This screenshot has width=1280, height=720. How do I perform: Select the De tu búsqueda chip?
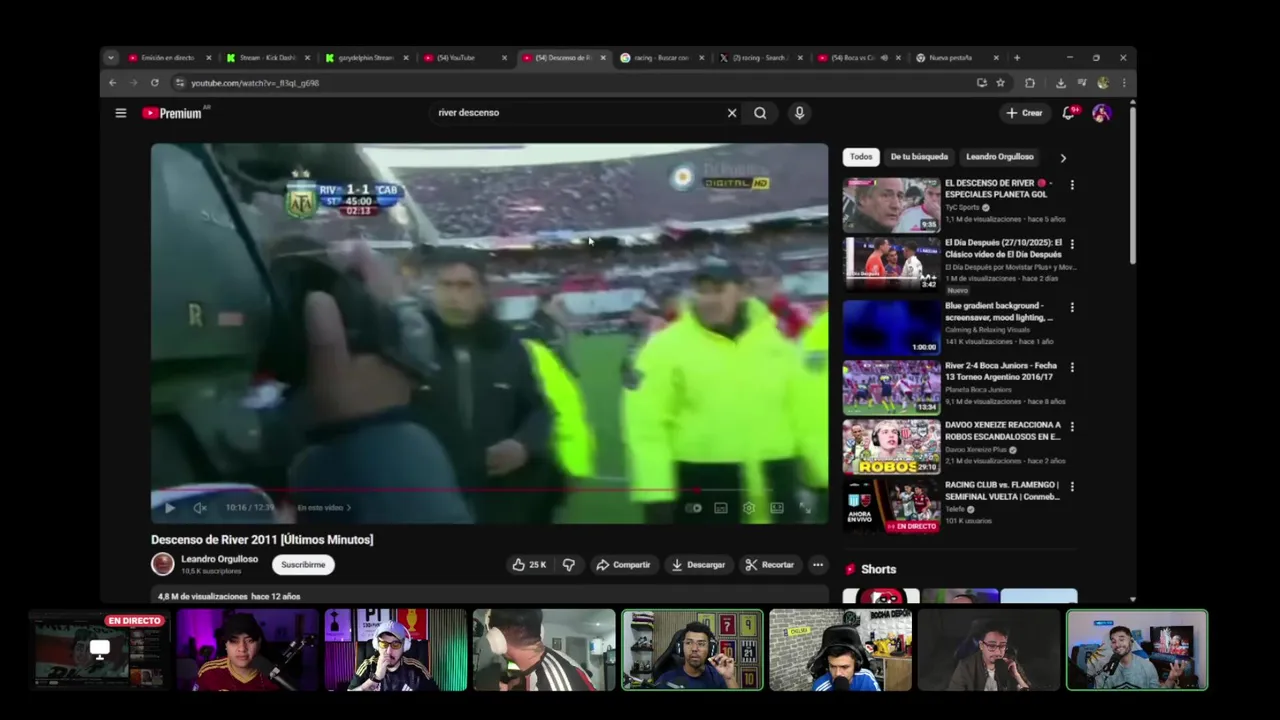[x=919, y=157]
